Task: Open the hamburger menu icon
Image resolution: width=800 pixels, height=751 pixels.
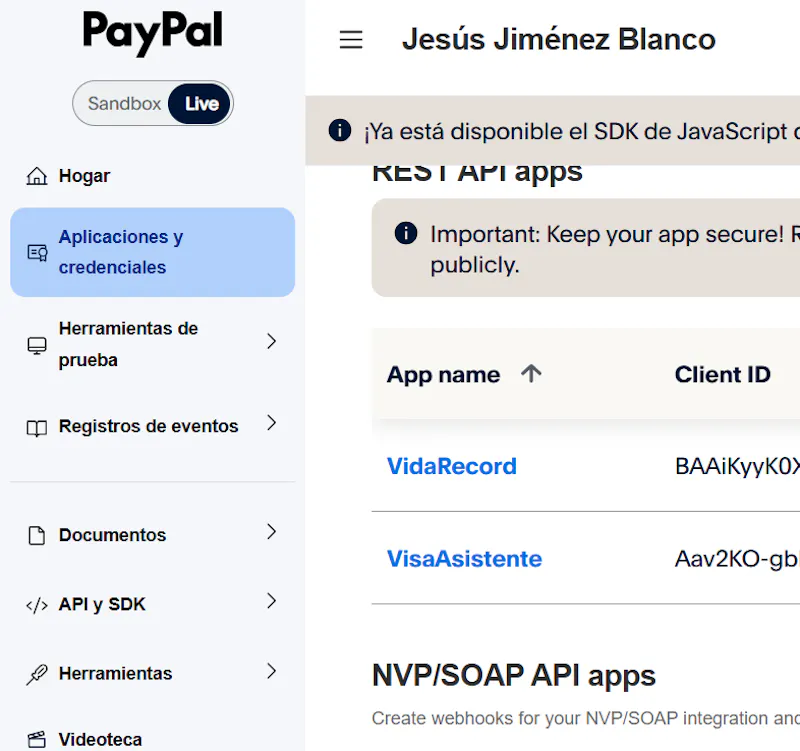Action: (x=351, y=40)
